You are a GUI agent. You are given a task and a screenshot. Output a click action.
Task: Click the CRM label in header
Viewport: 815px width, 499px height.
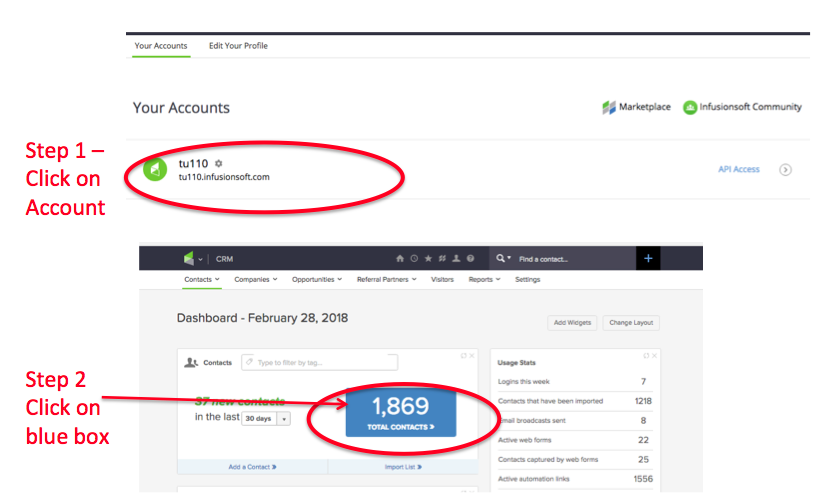[225, 259]
